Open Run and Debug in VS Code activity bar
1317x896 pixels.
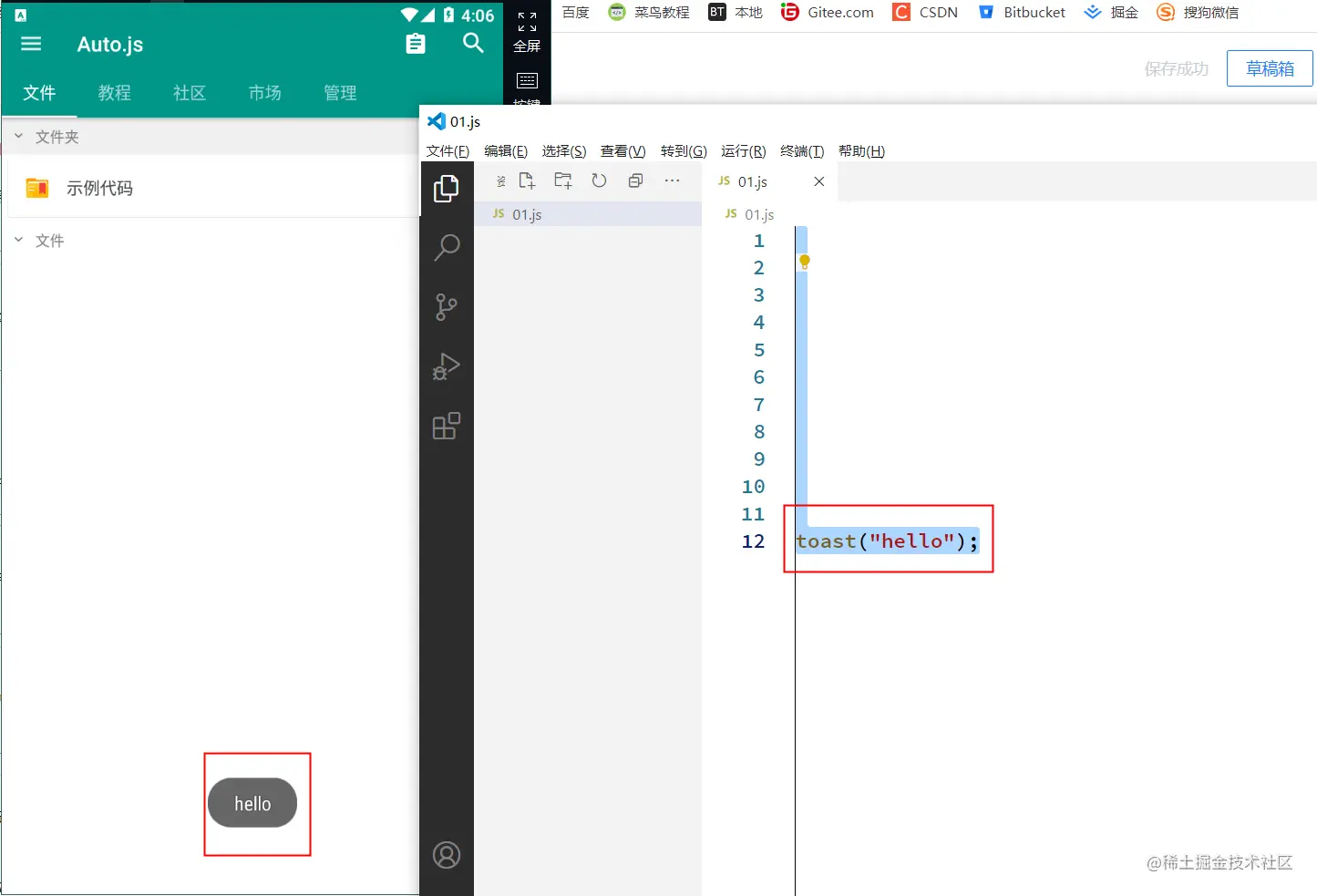pyautogui.click(x=446, y=366)
